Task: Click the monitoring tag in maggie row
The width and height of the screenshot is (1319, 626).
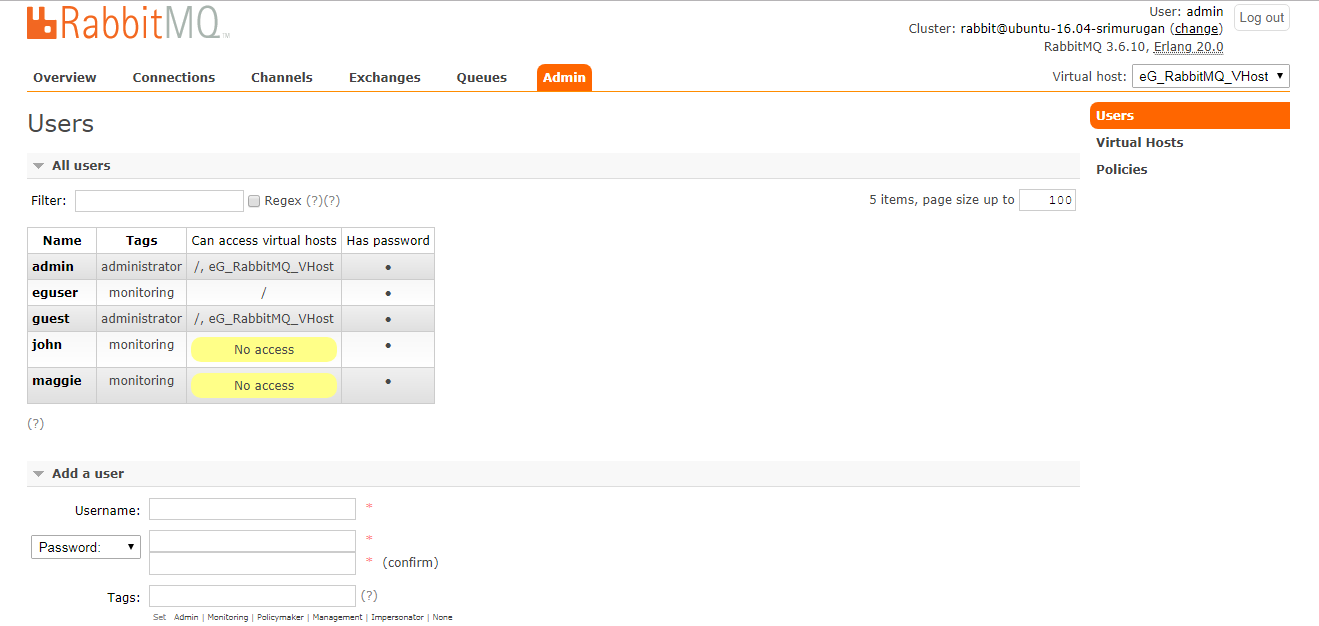Action: coord(142,381)
